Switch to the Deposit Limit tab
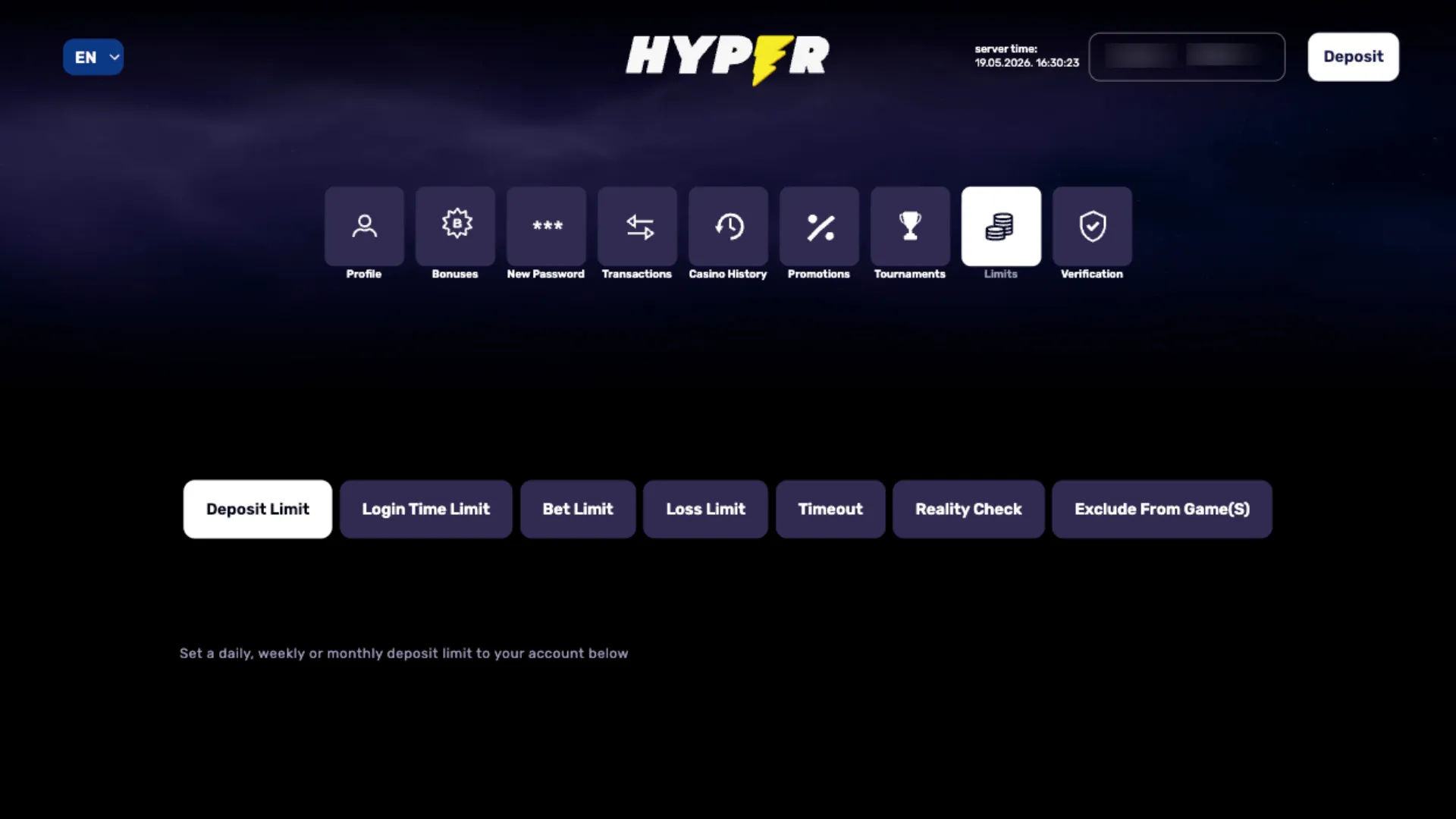1456x819 pixels. coord(258,509)
